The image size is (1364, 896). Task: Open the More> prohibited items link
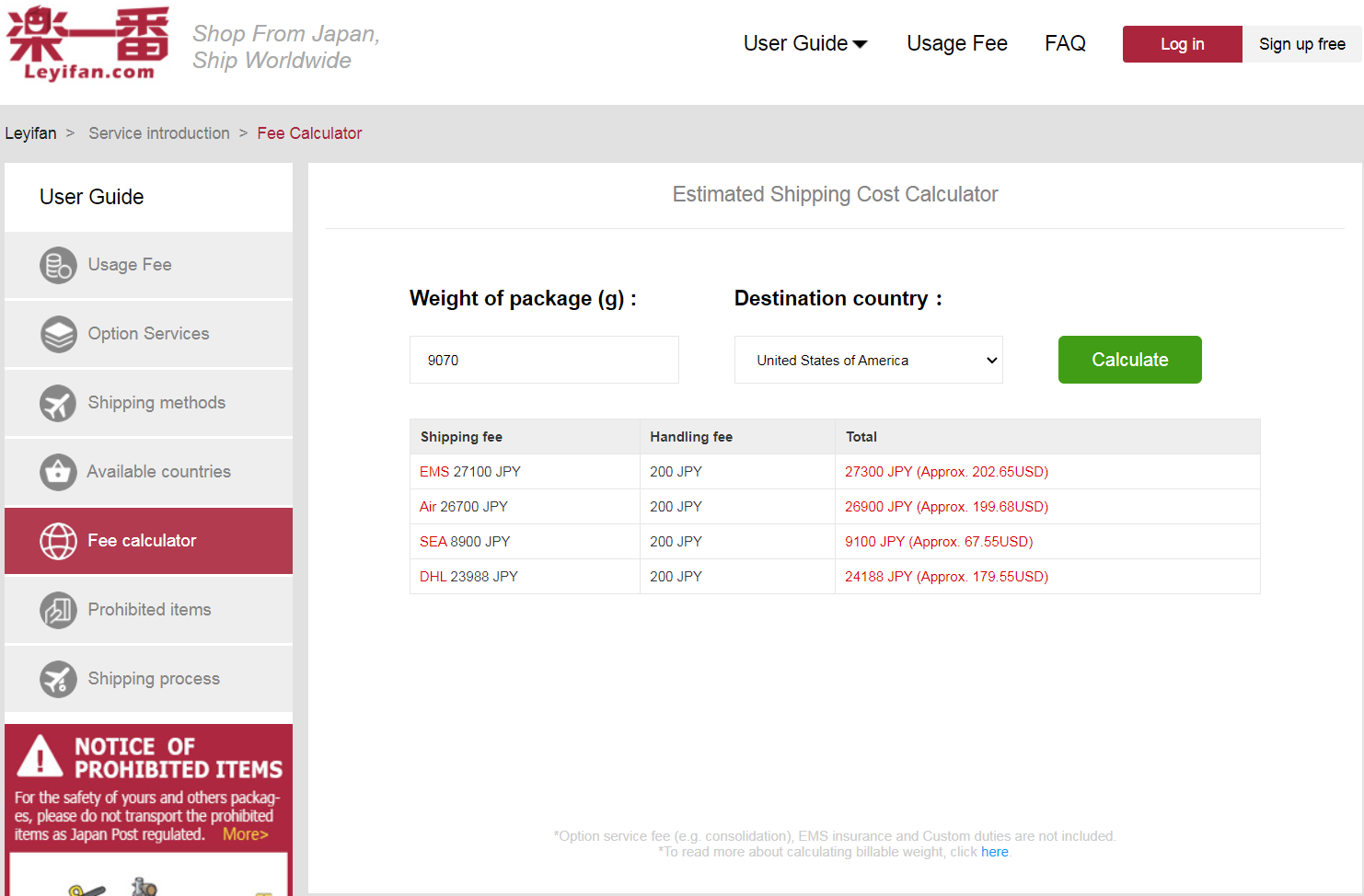[x=245, y=834]
